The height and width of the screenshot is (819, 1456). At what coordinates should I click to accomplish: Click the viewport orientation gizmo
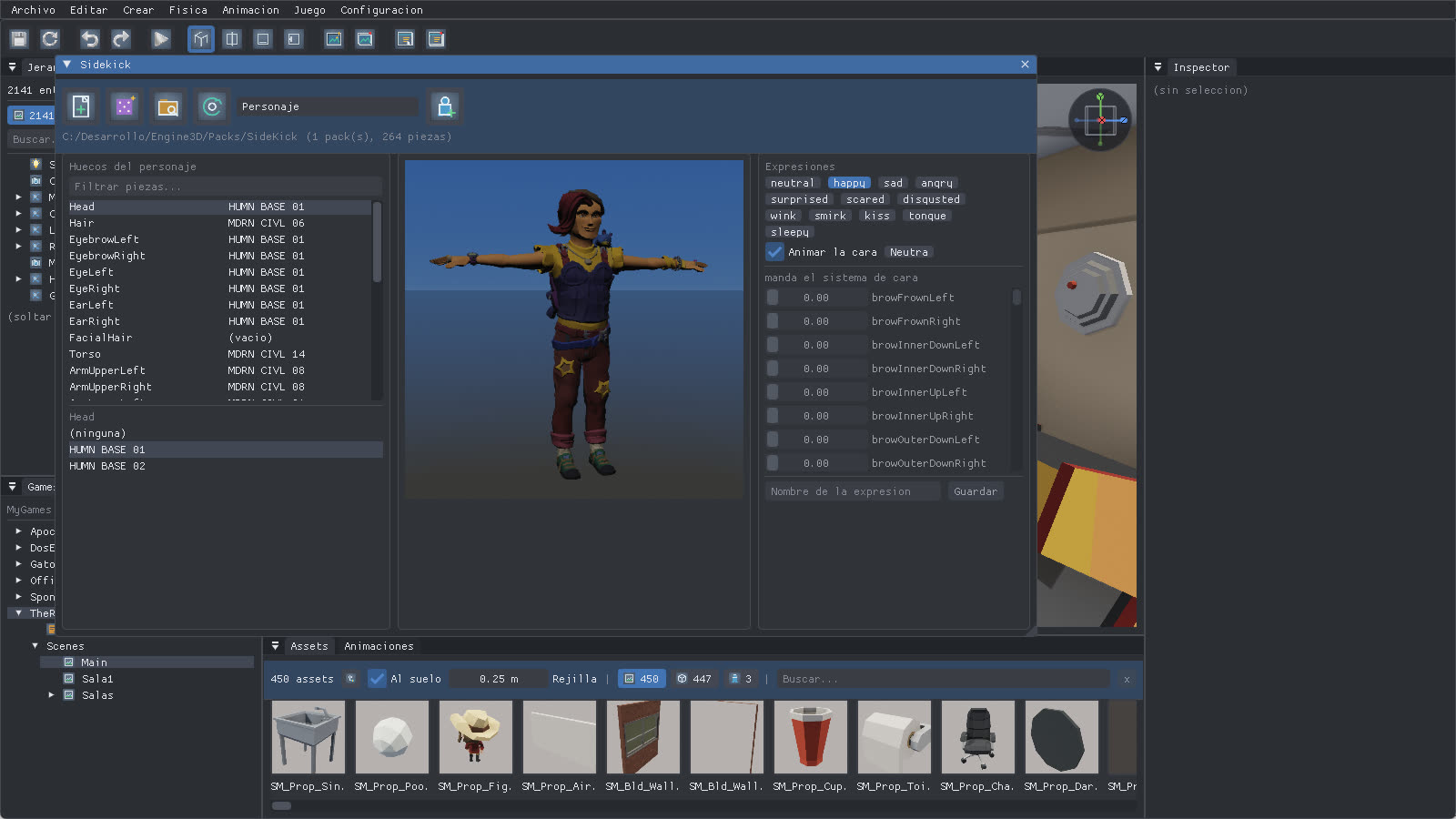pos(1100,119)
